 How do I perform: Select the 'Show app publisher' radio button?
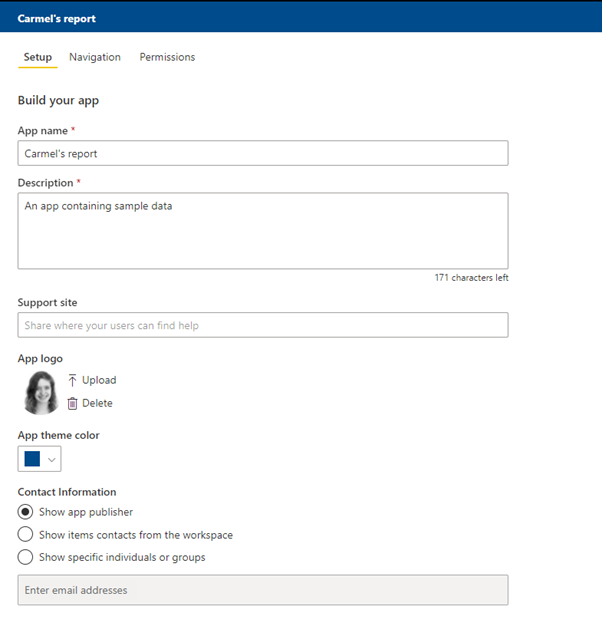[x=26, y=512]
